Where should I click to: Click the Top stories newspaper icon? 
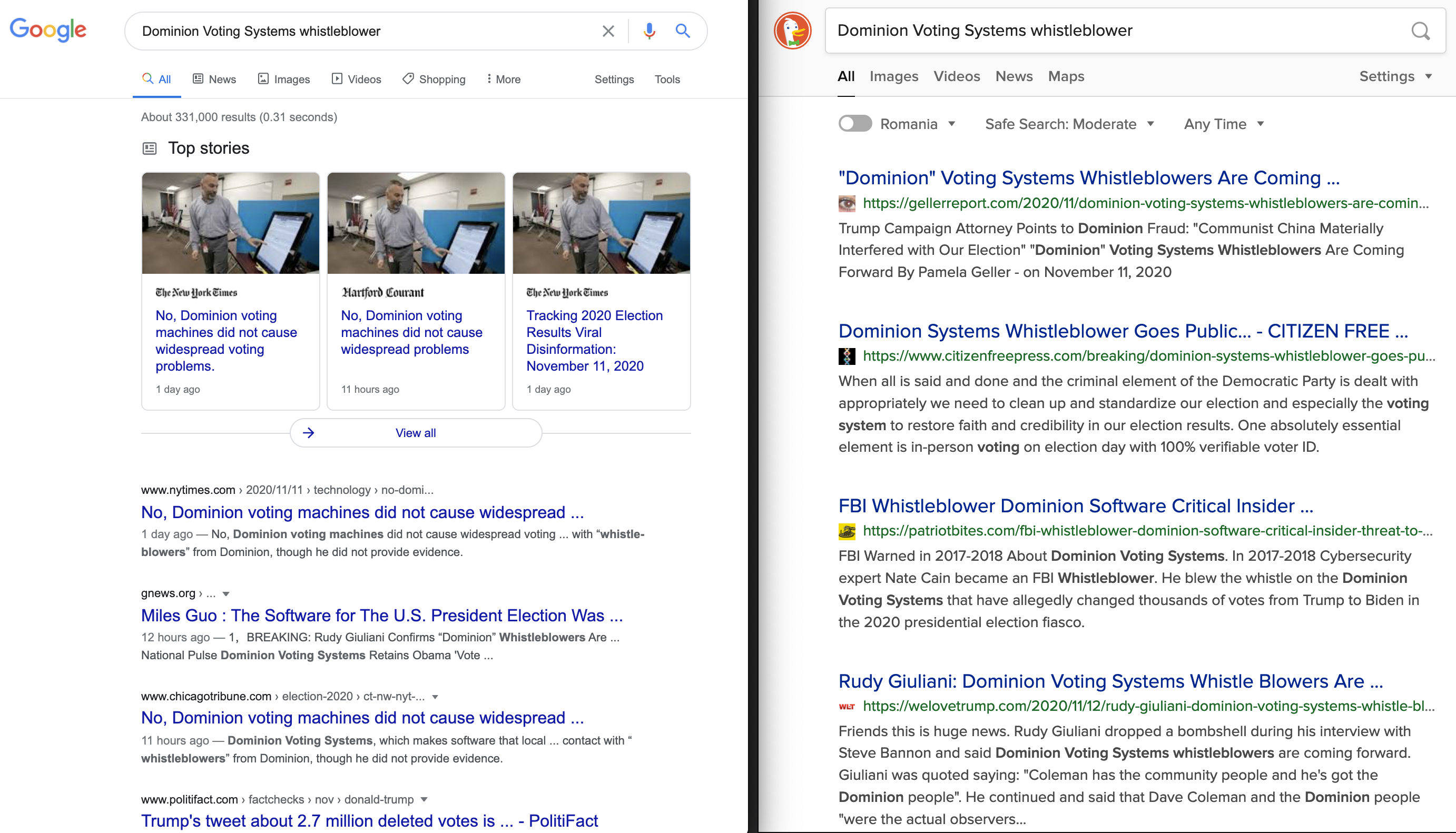[x=150, y=148]
